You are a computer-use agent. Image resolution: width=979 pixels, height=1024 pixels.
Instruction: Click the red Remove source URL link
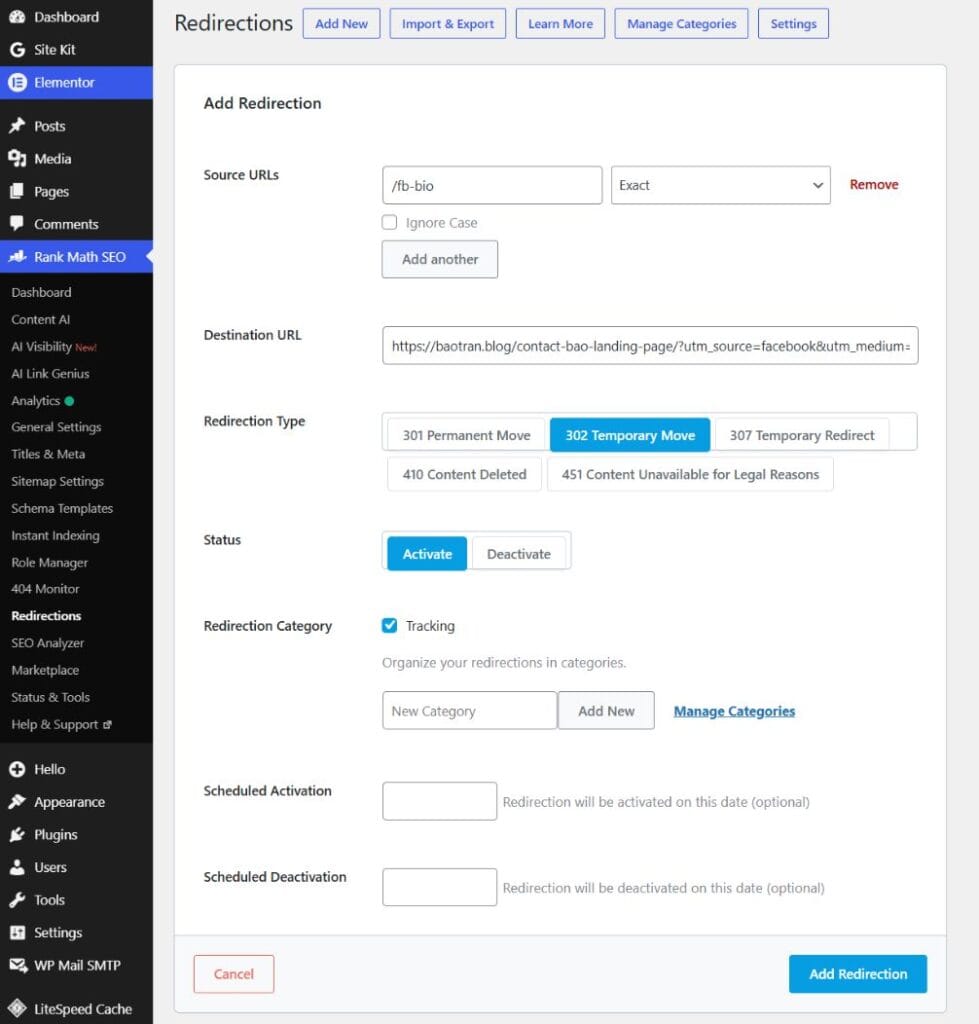coord(873,185)
